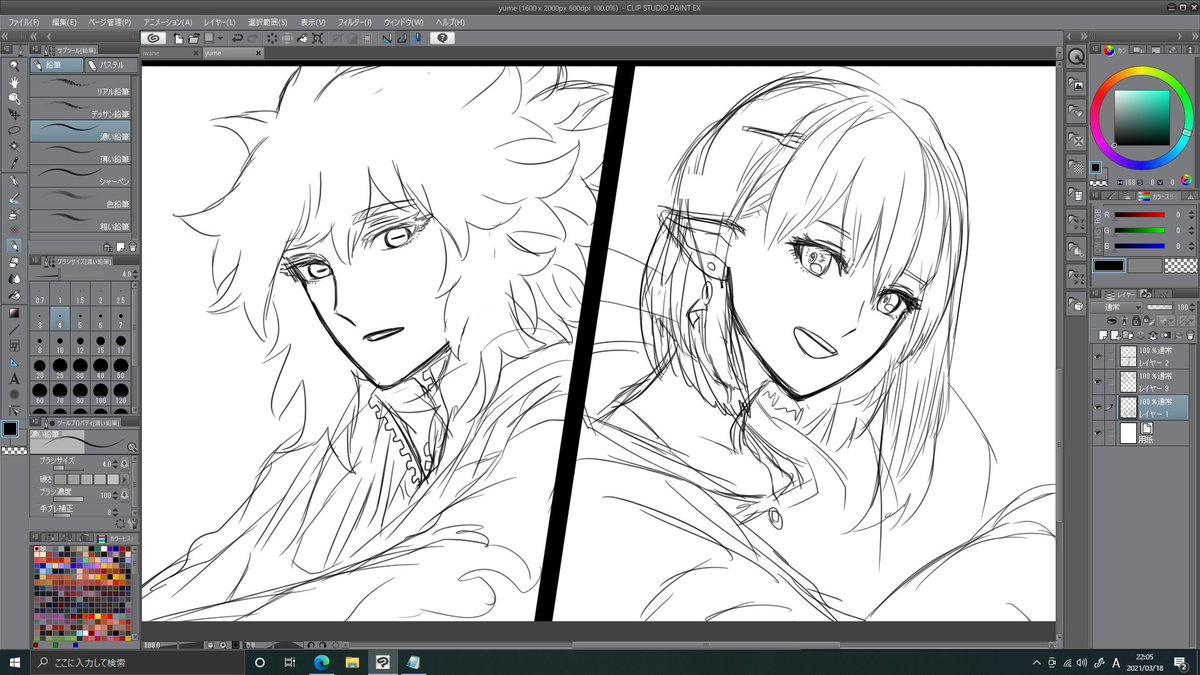Screen dimensions: 1200x675
Task: Open the CLIP STUDIO launcher icon
Action: point(153,38)
